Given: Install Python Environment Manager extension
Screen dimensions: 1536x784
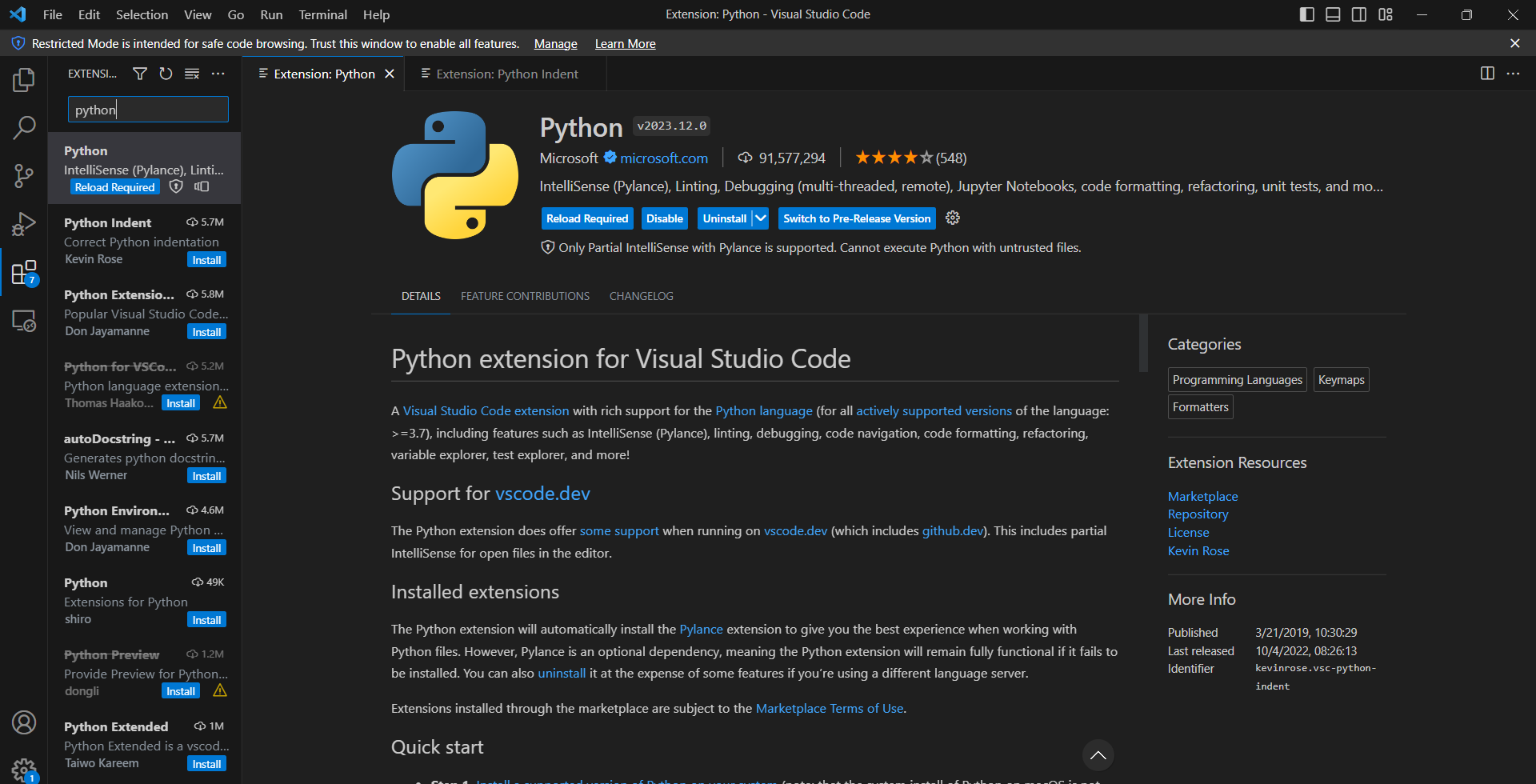Looking at the screenshot, I should click(206, 548).
